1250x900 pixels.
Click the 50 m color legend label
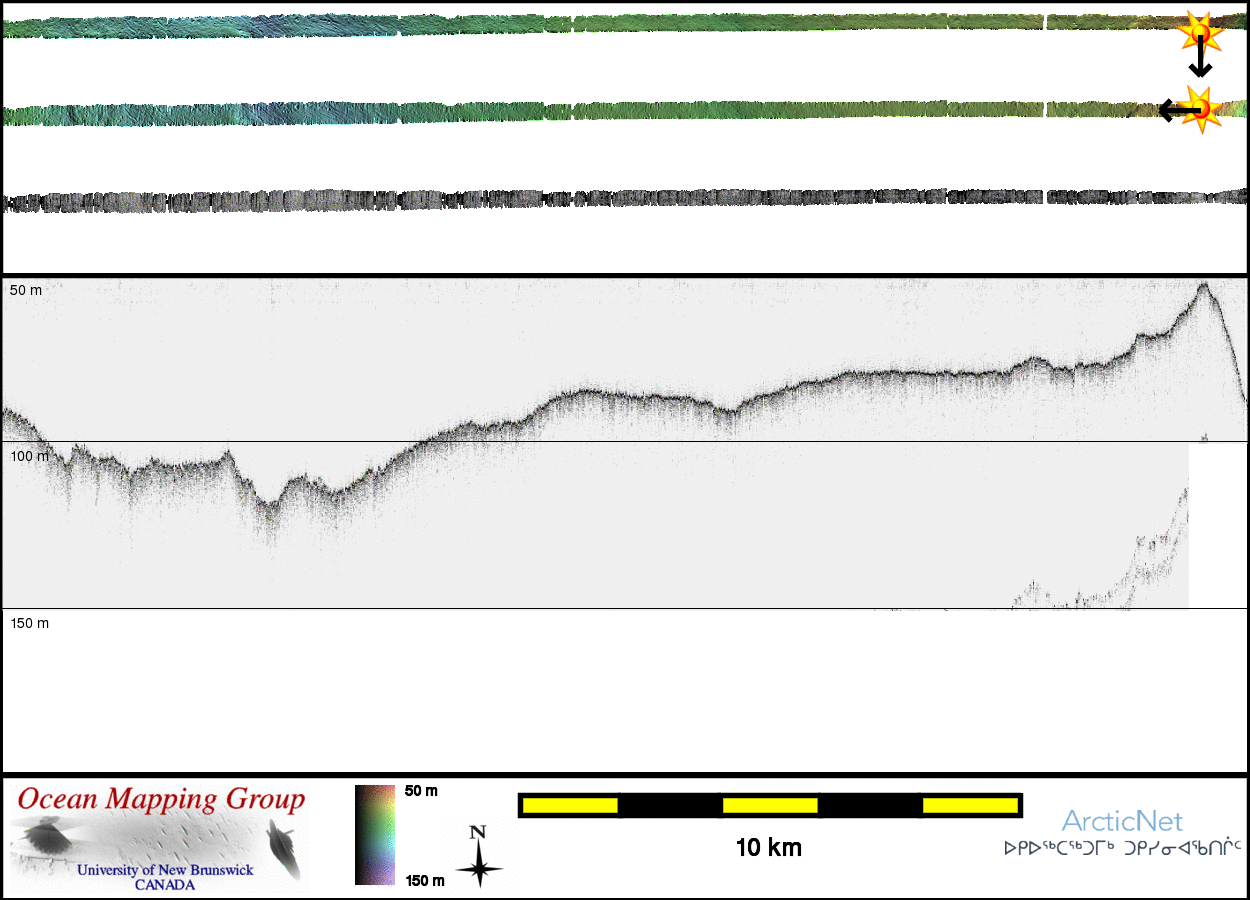click(x=421, y=791)
